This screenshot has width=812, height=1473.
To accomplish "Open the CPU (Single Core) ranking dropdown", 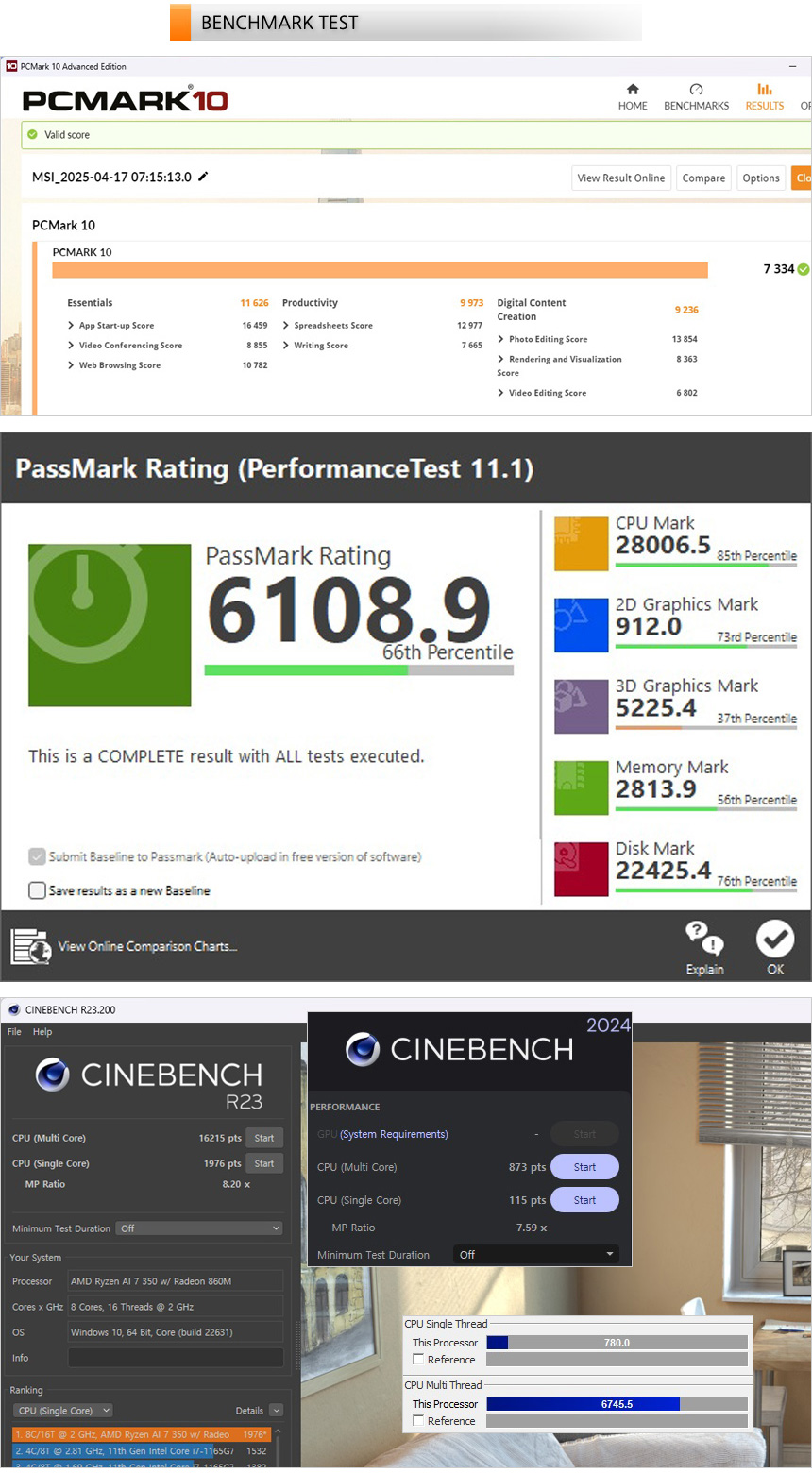I will [63, 1411].
